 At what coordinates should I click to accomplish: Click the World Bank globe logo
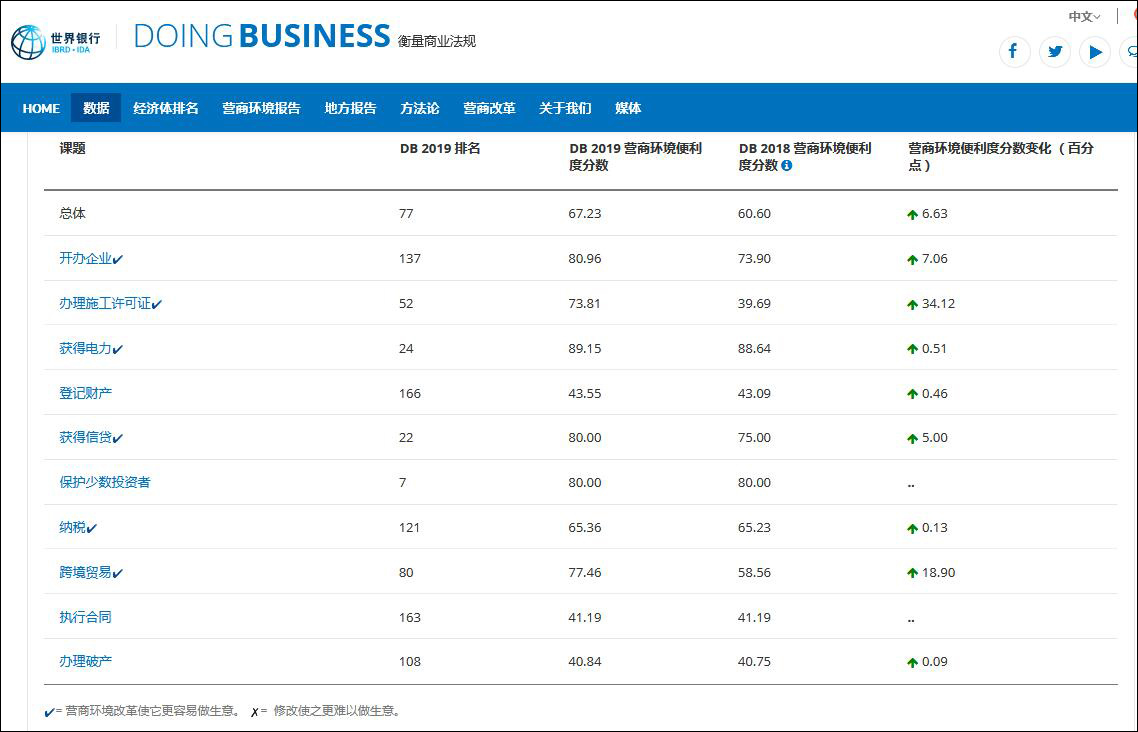pos(27,42)
